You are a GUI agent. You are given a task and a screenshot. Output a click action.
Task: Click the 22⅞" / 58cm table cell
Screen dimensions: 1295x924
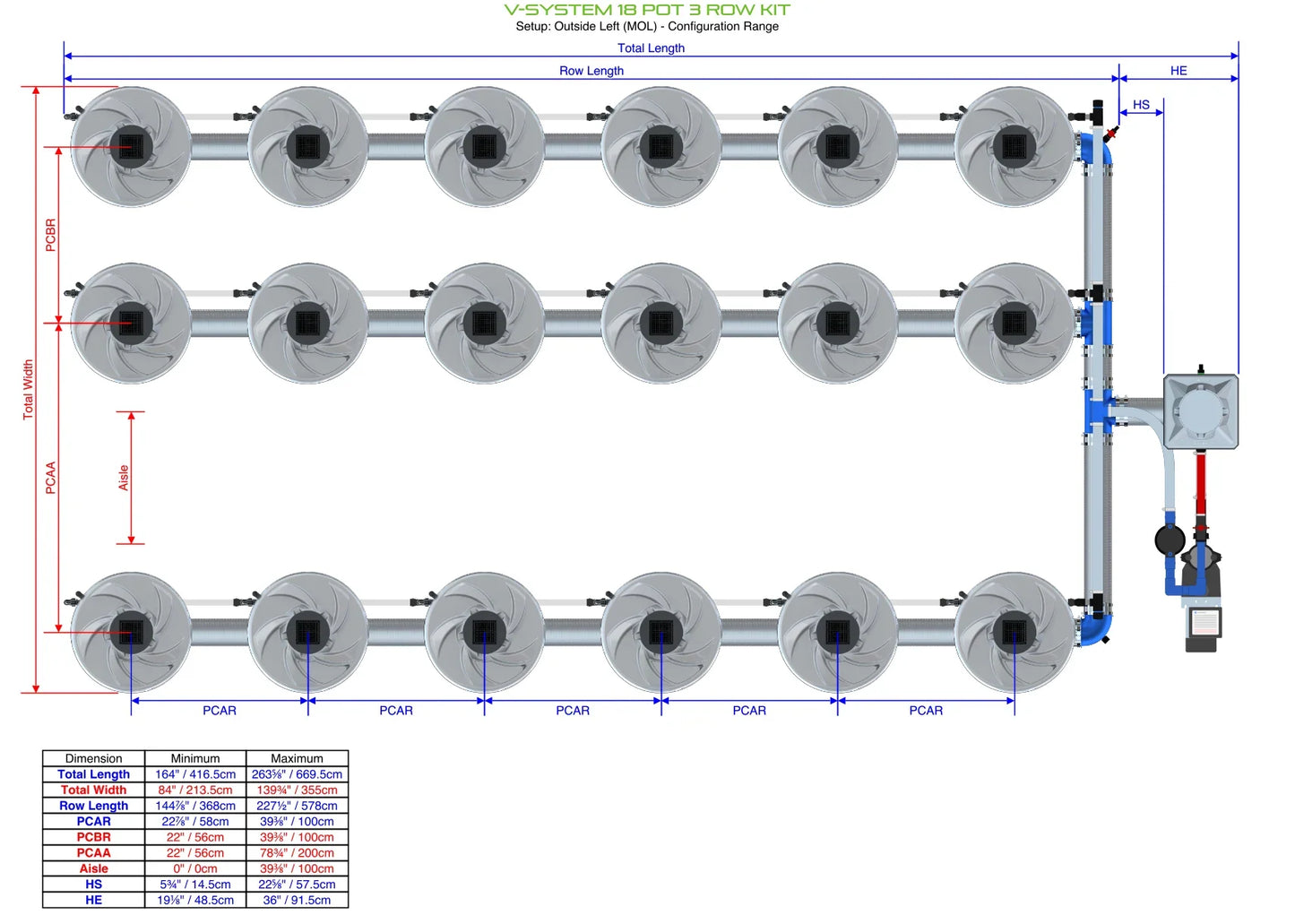point(195,822)
